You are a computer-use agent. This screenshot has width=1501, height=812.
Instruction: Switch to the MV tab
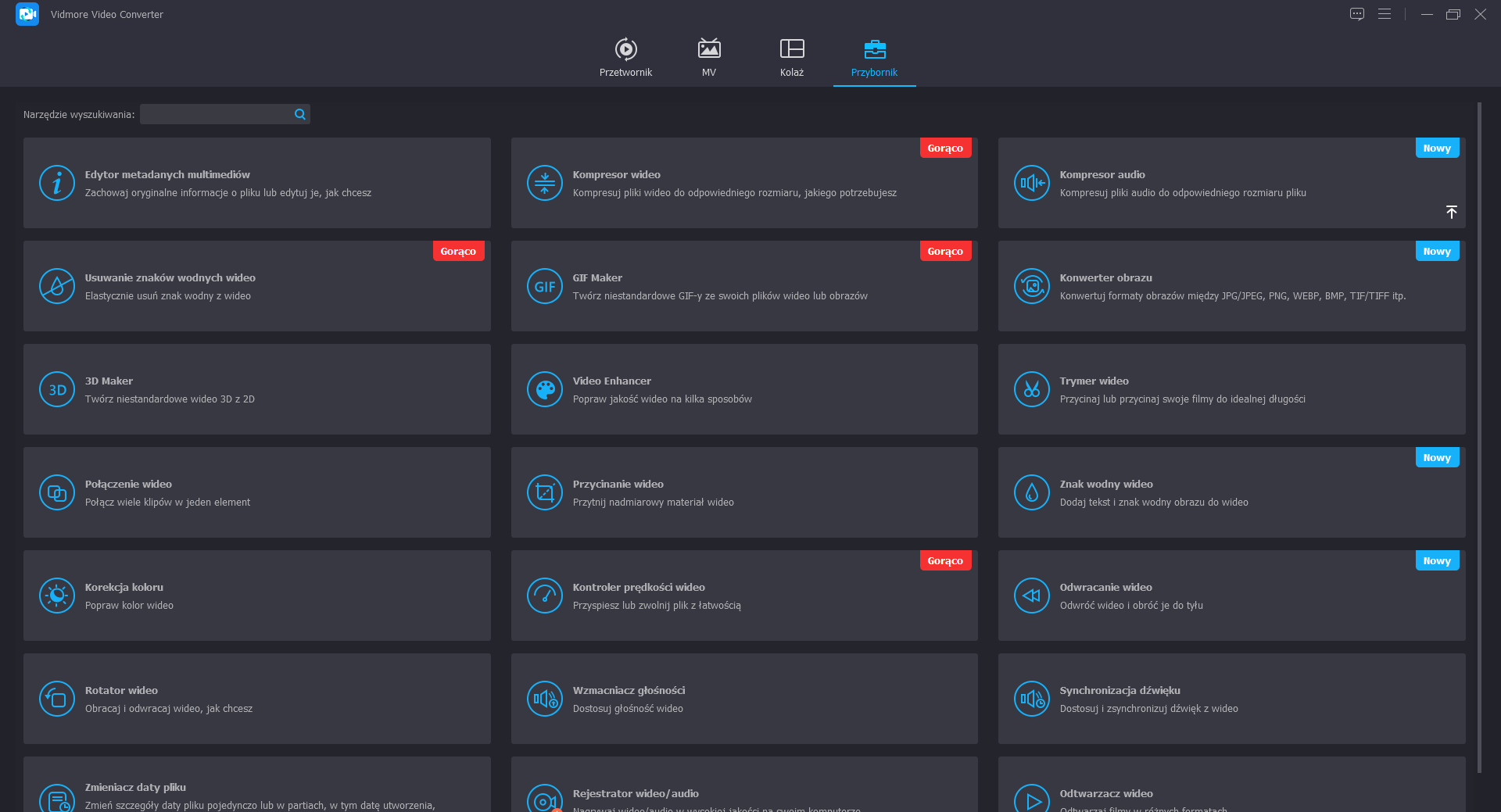click(709, 58)
